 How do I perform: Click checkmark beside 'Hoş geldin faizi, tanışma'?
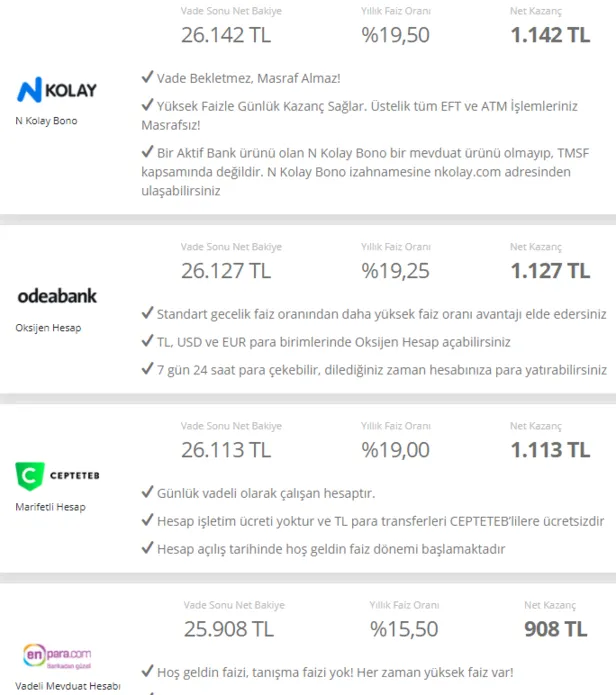pyautogui.click(x=148, y=671)
